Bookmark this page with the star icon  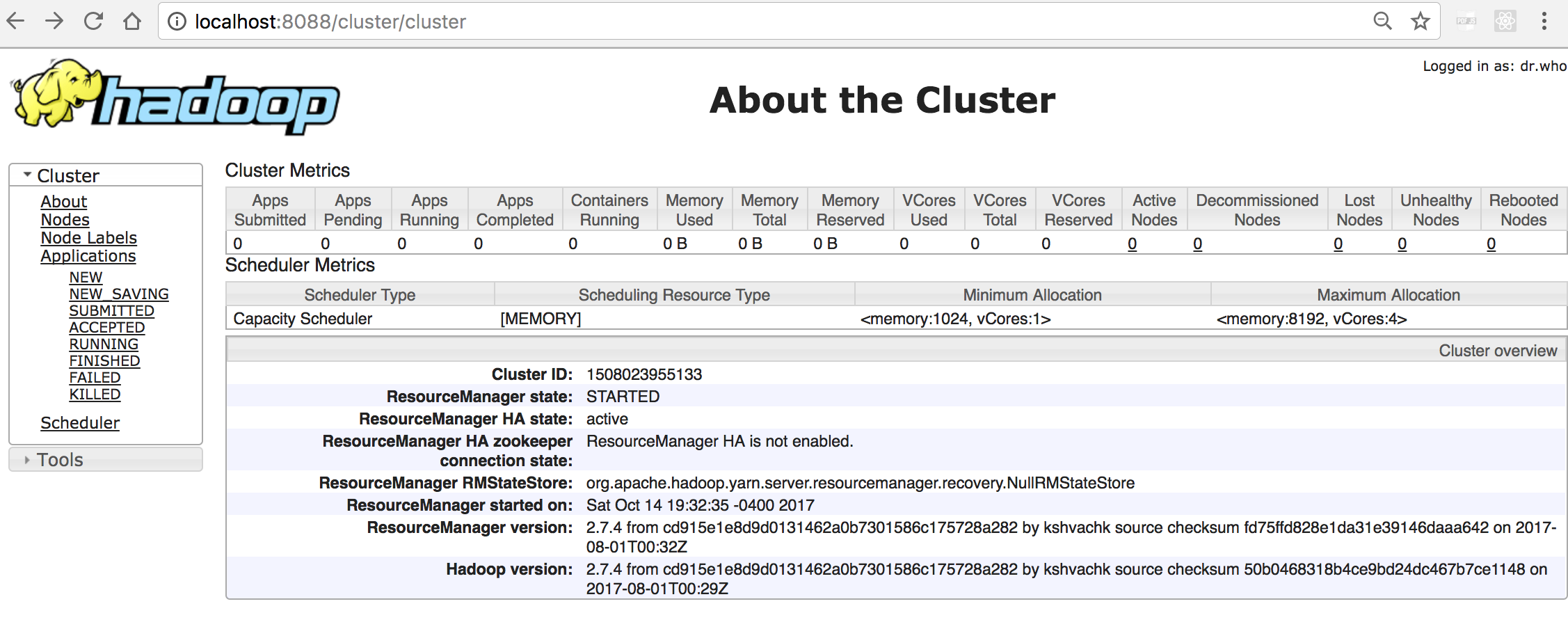click(x=1420, y=21)
